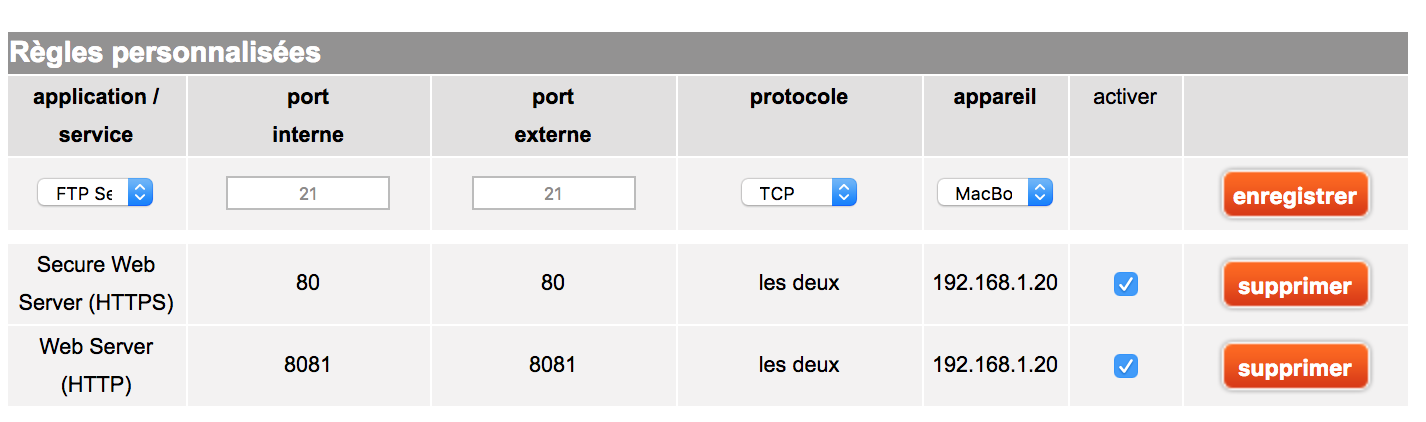This screenshot has height=422, width=1426.
Task: Open the protocole dropdown set to TCP
Action: coord(798,193)
